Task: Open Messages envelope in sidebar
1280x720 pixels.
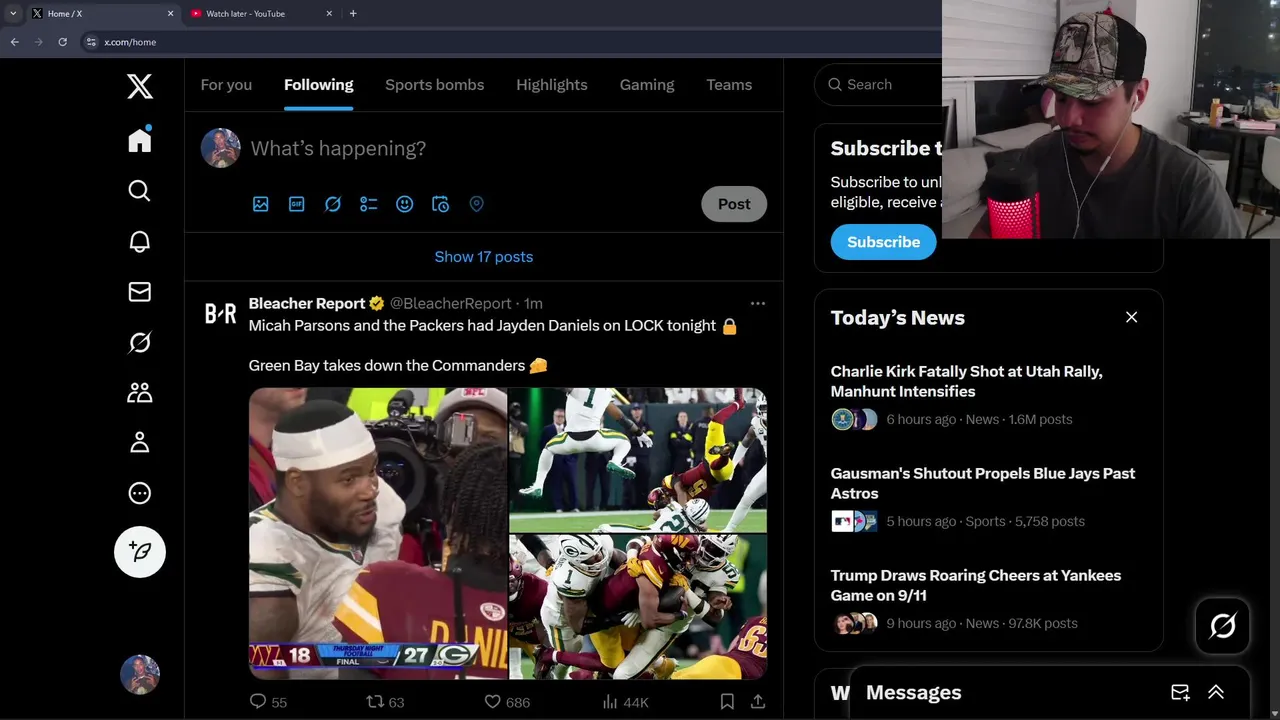Action: [140, 292]
